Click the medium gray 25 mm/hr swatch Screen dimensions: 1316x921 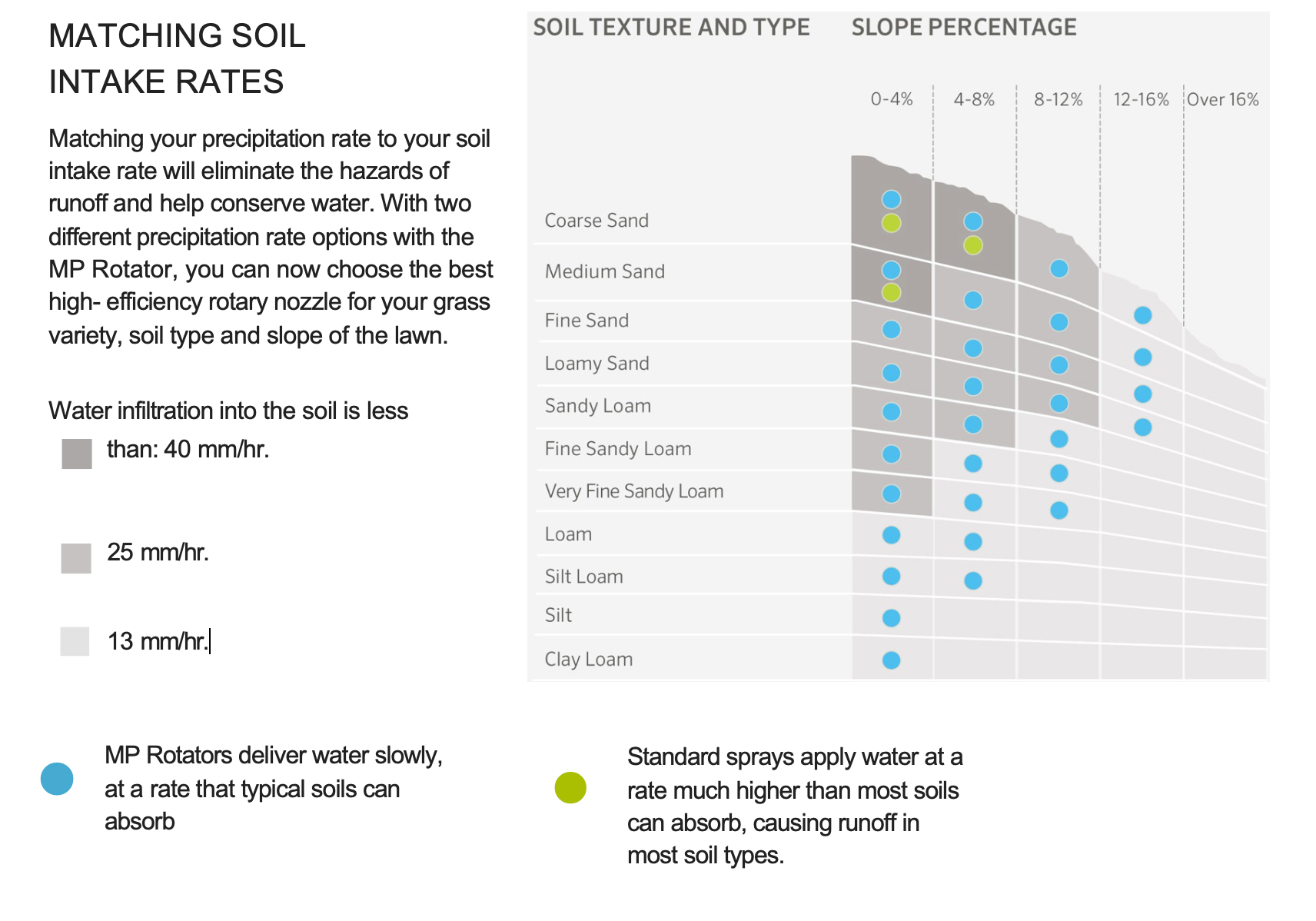[x=76, y=558]
